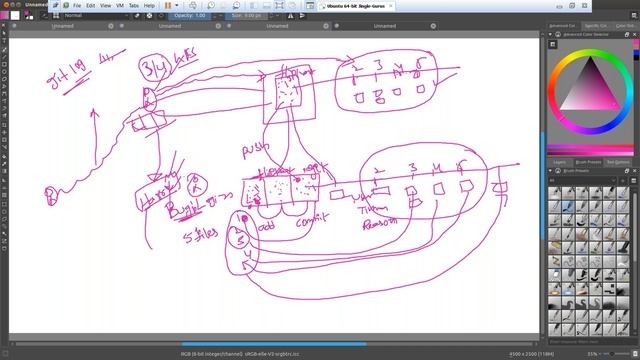The image size is (640, 360).
Task: Open color selector settings icon
Action: pyautogui.click(x=553, y=44)
